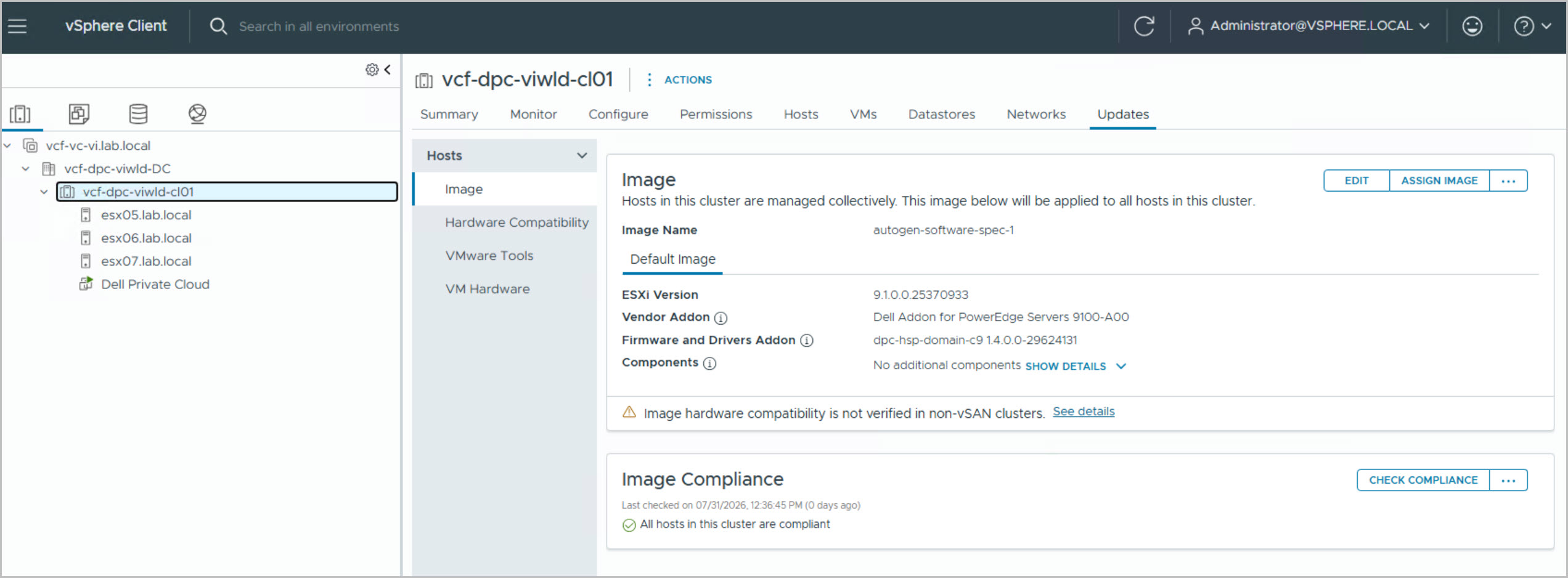Viewport: 1568px width, 578px height.
Task: Select the Updates tab
Action: [1122, 114]
